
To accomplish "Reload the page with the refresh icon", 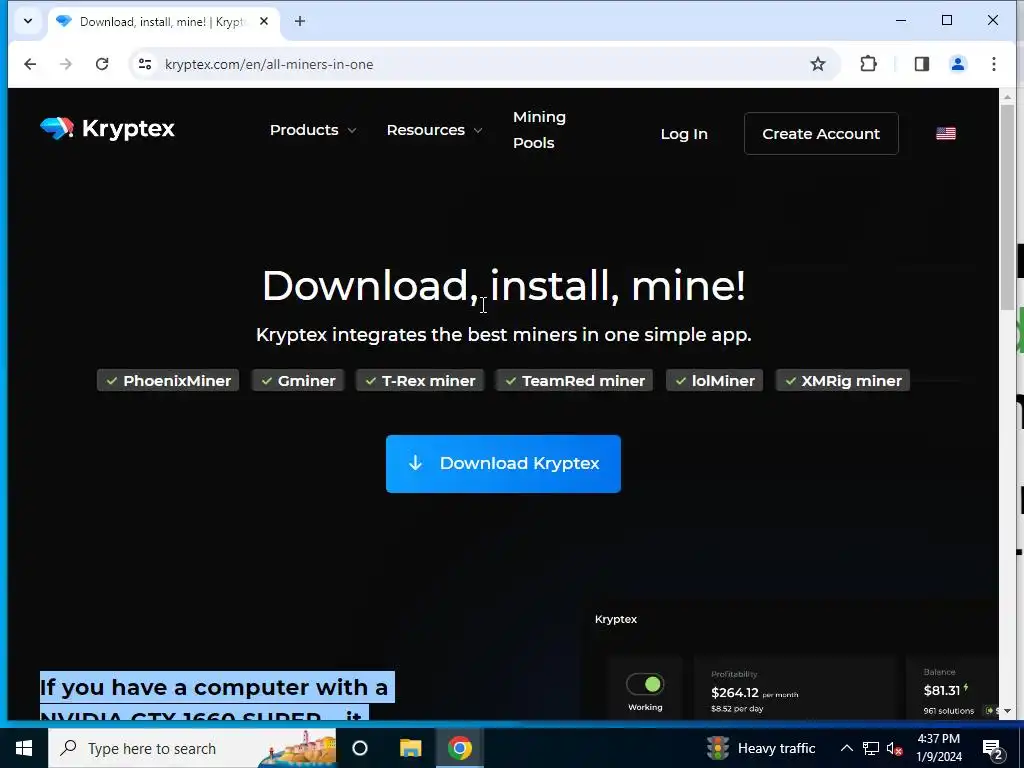I will 102,64.
